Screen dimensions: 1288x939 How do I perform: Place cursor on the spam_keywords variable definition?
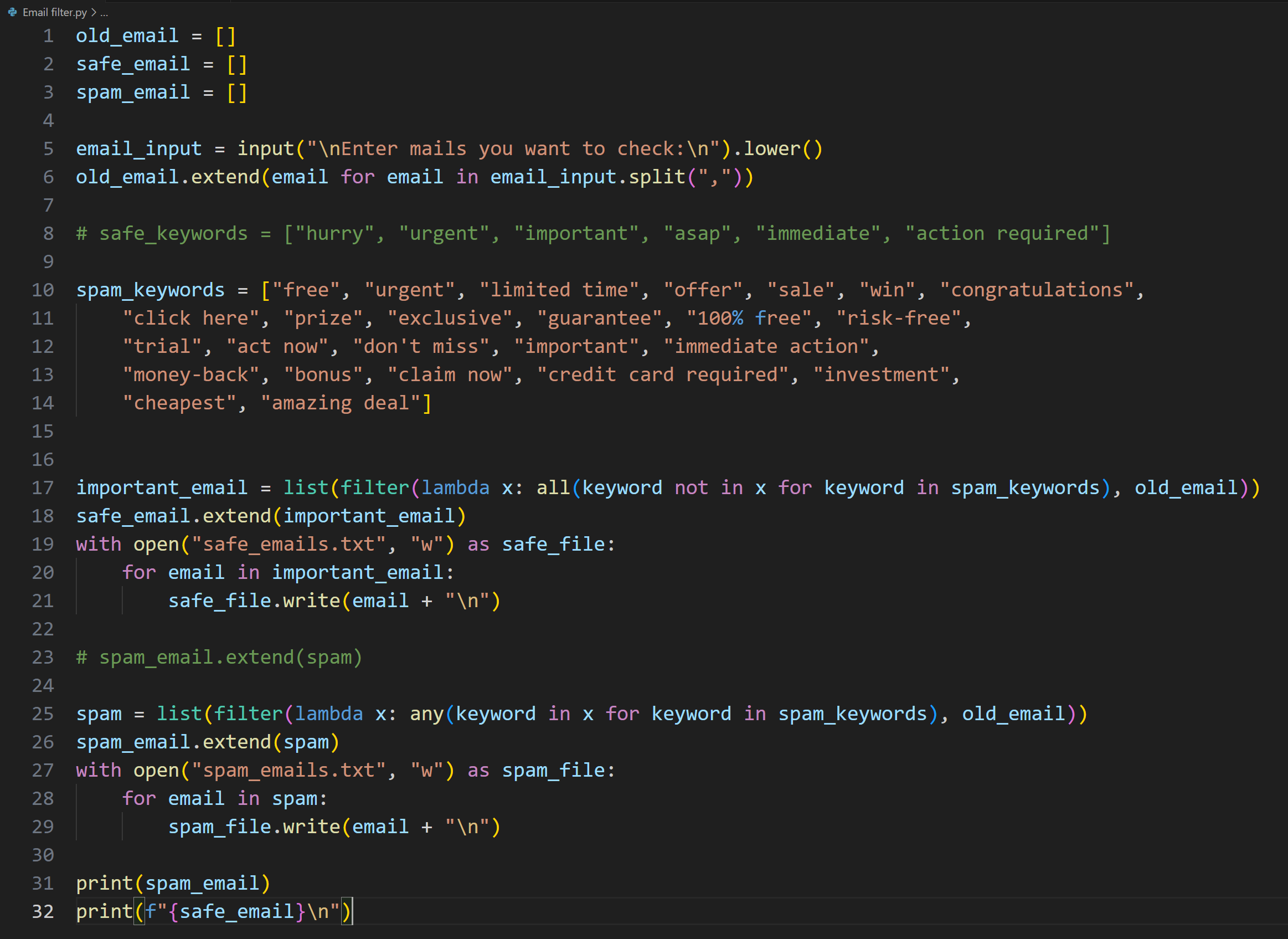[150, 290]
